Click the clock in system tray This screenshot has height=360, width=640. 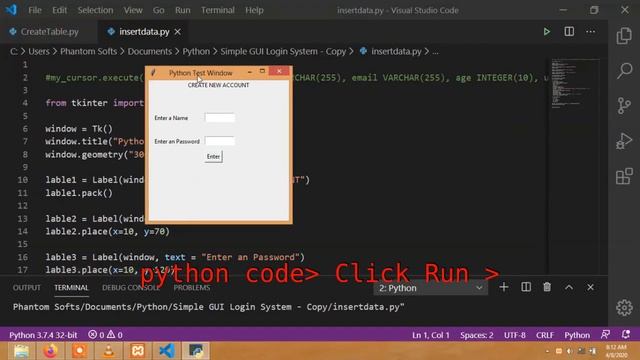click(x=616, y=351)
